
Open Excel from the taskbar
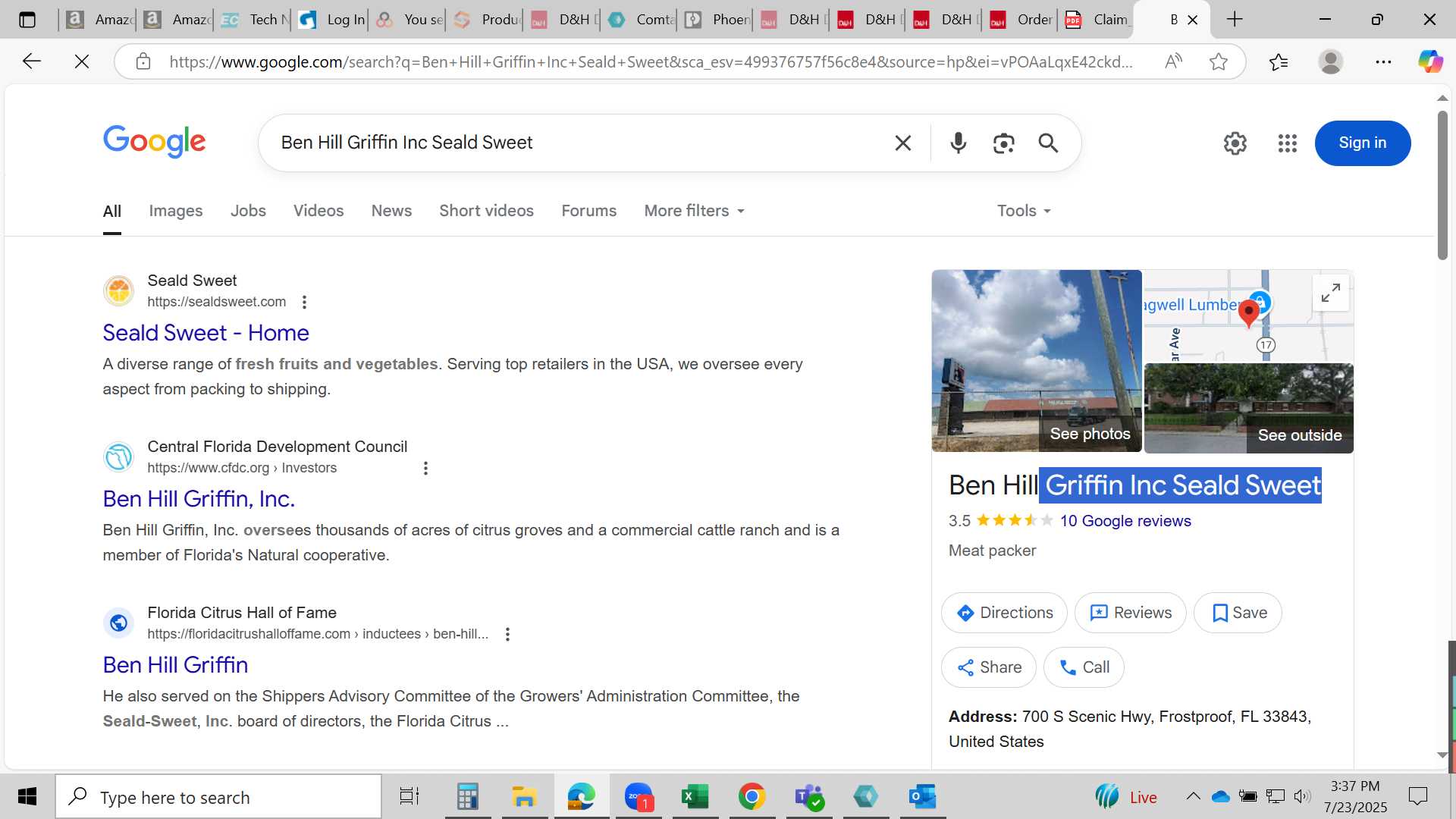click(x=695, y=796)
